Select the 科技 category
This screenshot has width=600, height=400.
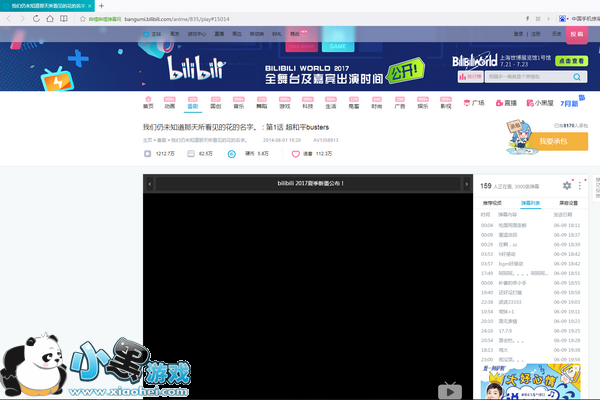tap(308, 103)
